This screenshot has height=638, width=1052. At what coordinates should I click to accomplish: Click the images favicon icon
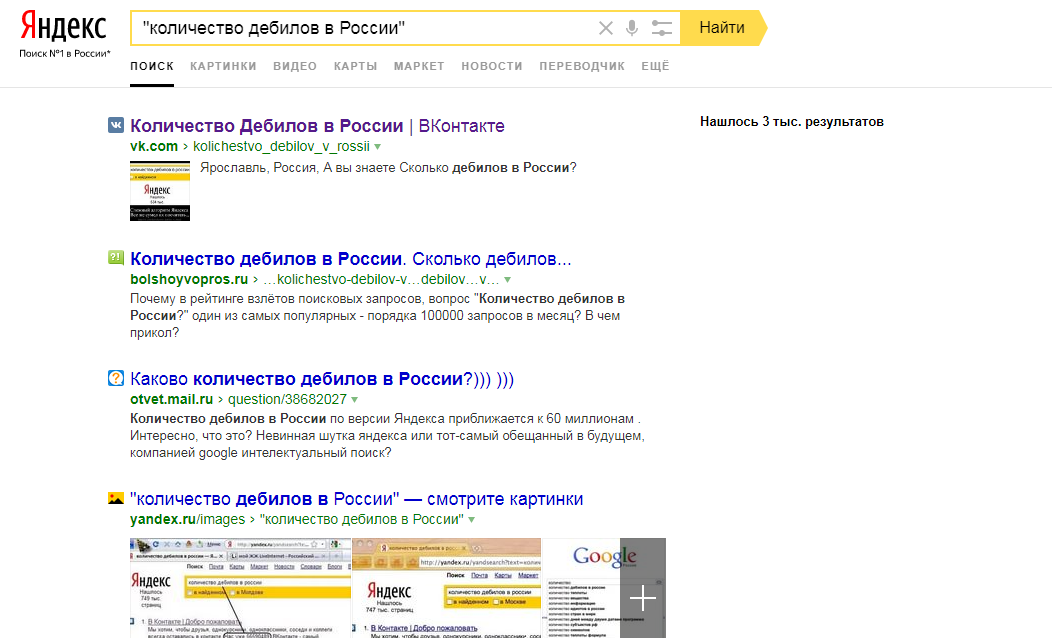pos(116,498)
